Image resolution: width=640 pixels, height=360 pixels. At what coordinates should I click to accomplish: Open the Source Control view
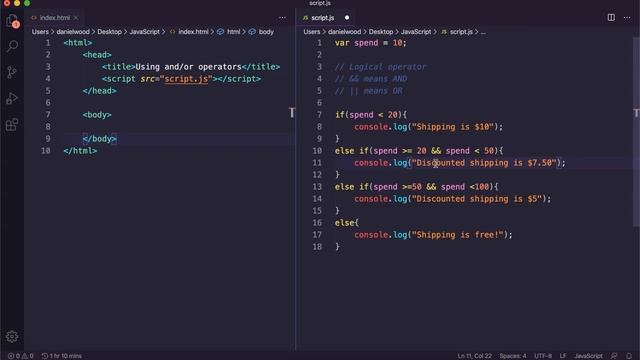pos(12,72)
